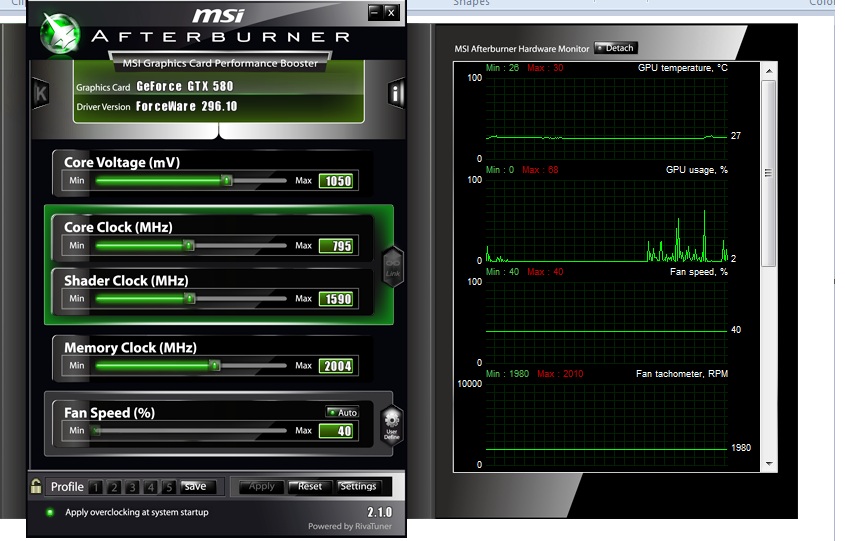
Task: Click the ForceWare 296.10 driver version text
Action: pyautogui.click(x=186, y=106)
